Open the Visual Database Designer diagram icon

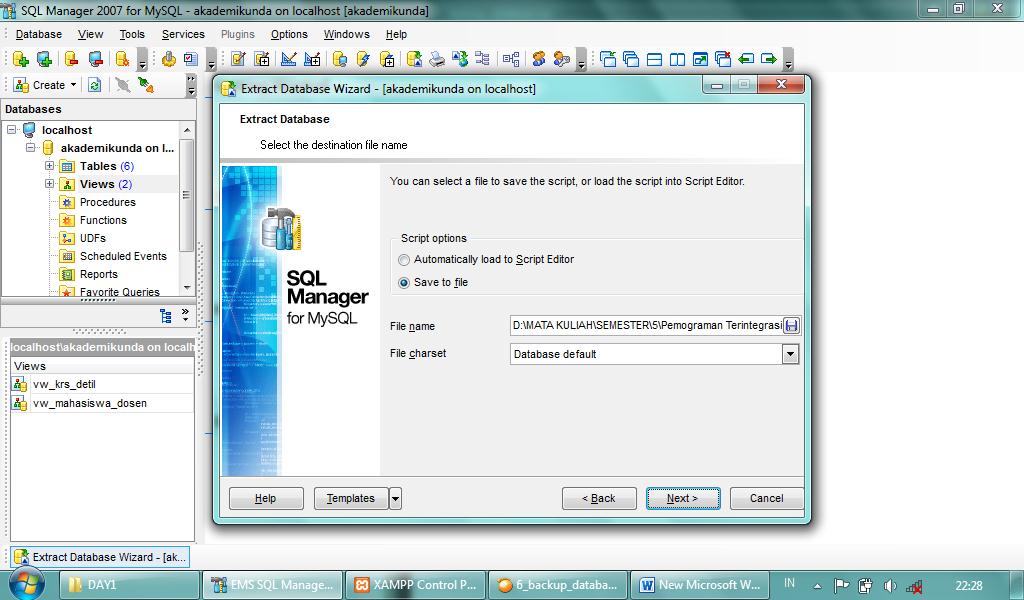click(511, 59)
